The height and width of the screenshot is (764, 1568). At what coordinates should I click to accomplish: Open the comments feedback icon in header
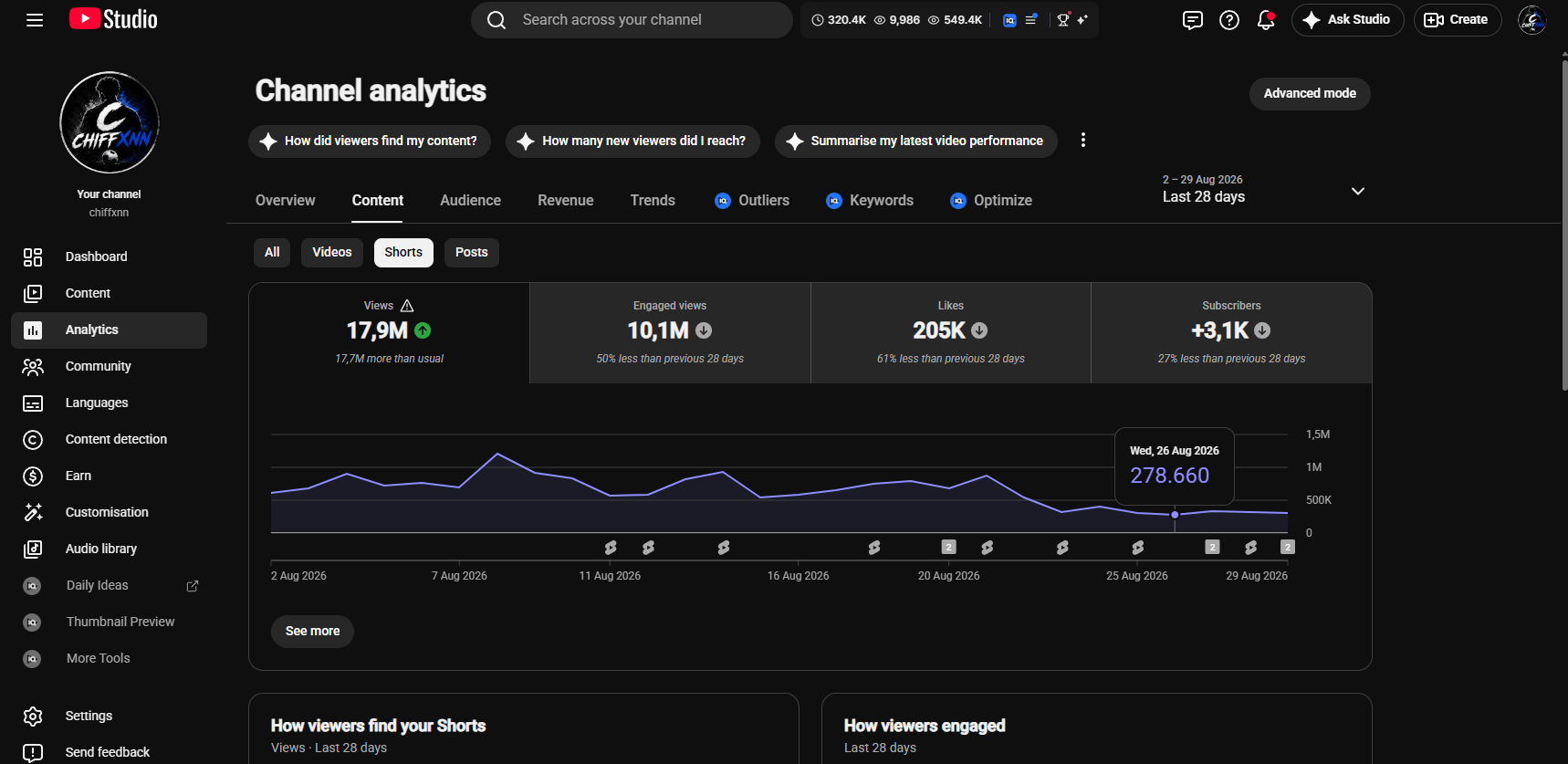point(1193,20)
